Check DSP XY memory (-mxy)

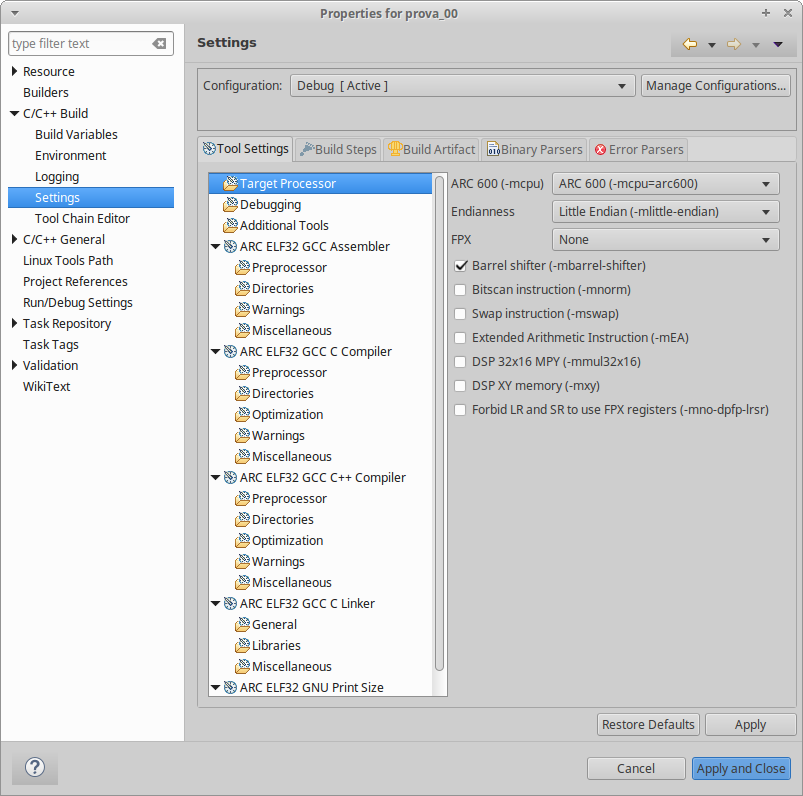click(460, 386)
